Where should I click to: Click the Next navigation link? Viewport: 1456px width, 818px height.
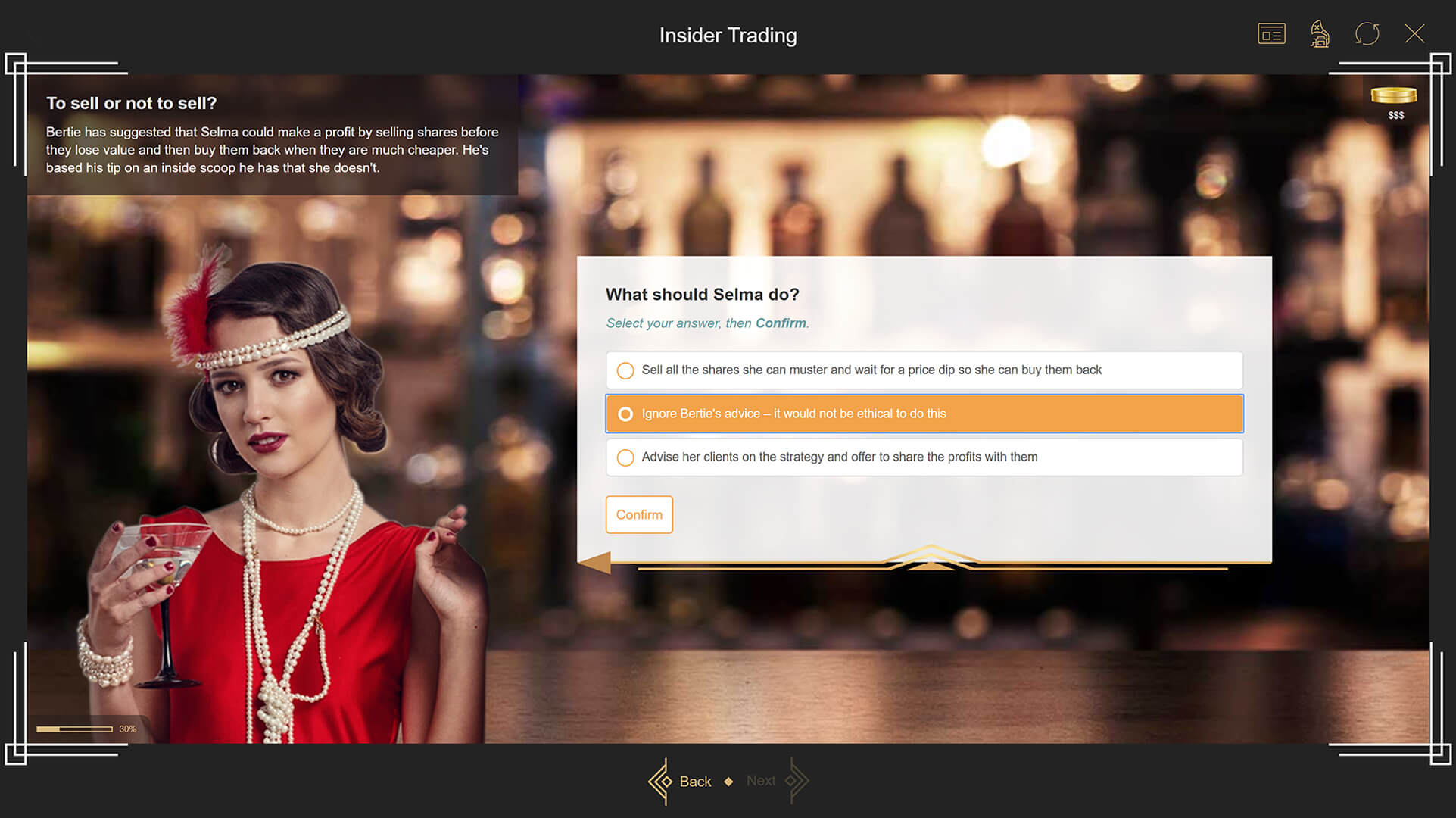760,781
